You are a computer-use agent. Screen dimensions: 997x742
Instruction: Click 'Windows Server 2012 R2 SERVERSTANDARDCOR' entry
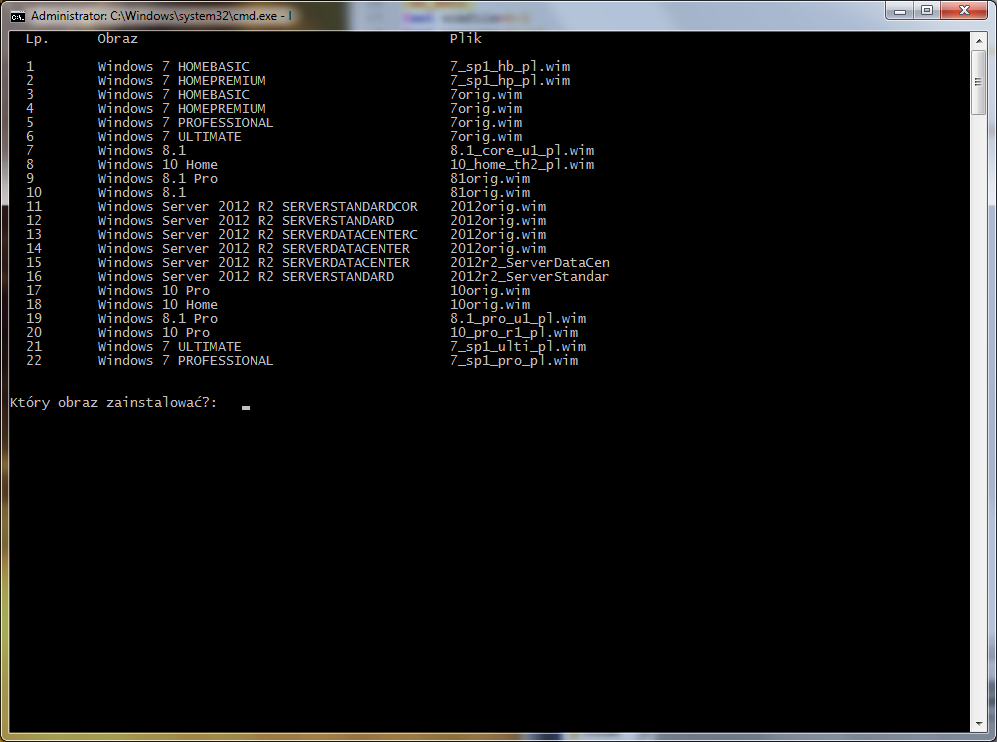[x=258, y=207]
